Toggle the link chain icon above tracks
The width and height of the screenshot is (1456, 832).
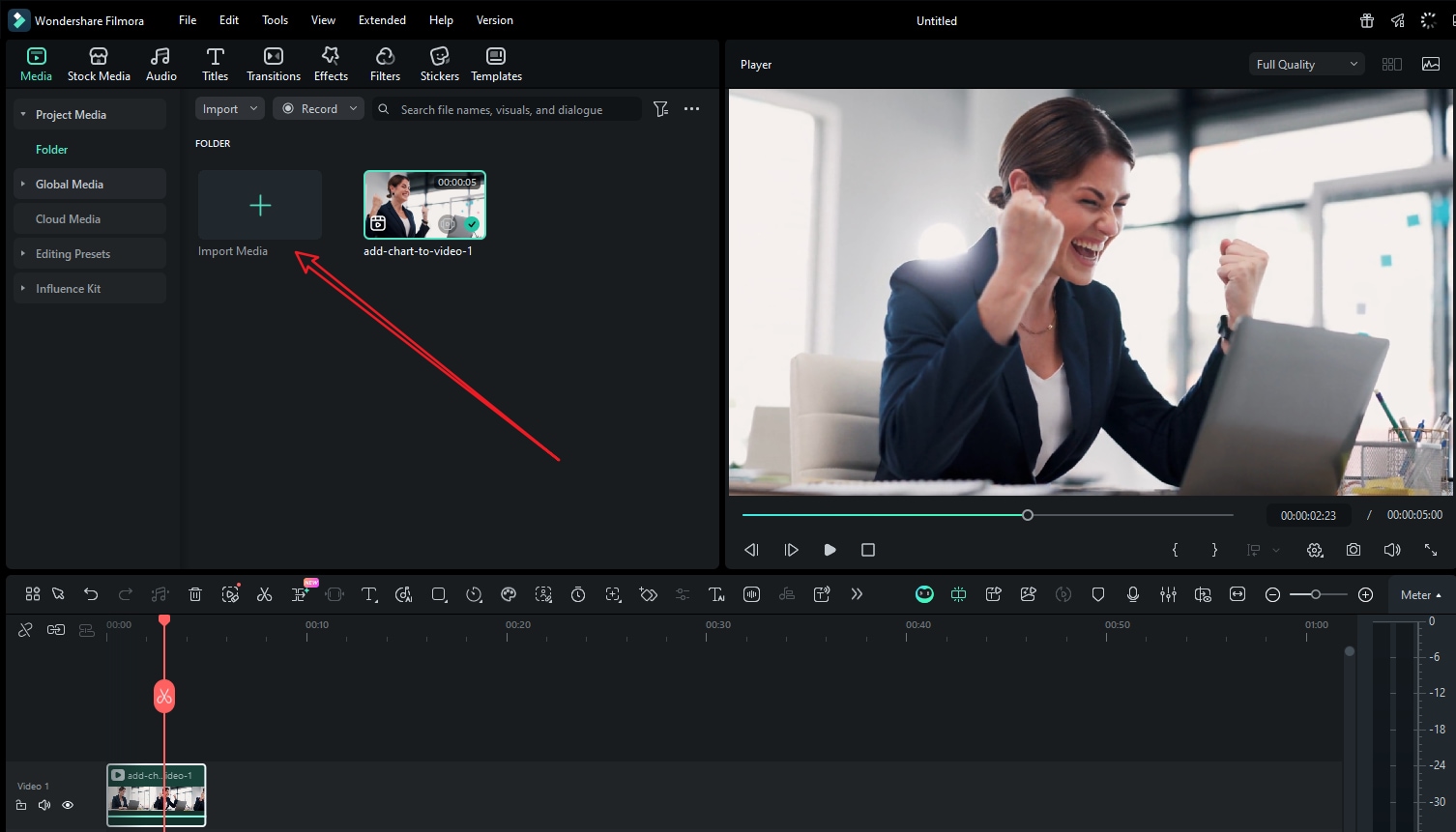[56, 630]
